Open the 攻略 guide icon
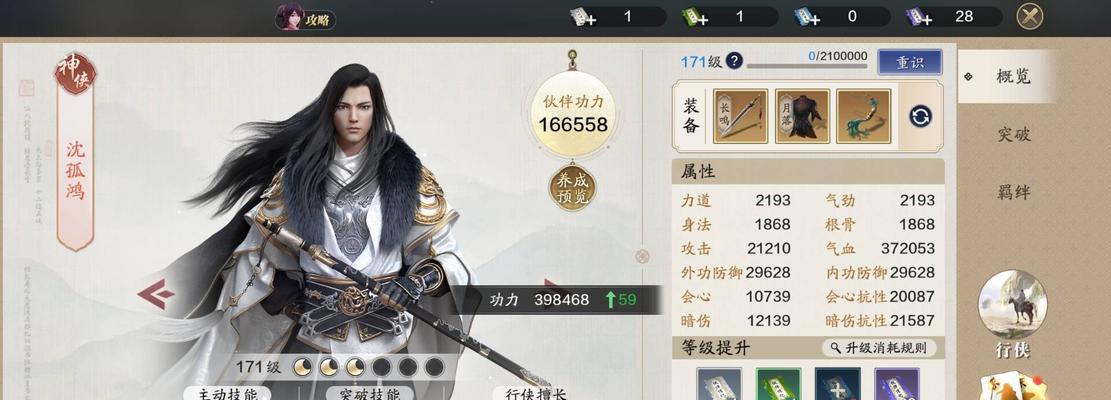The image size is (1111, 400). [305, 18]
